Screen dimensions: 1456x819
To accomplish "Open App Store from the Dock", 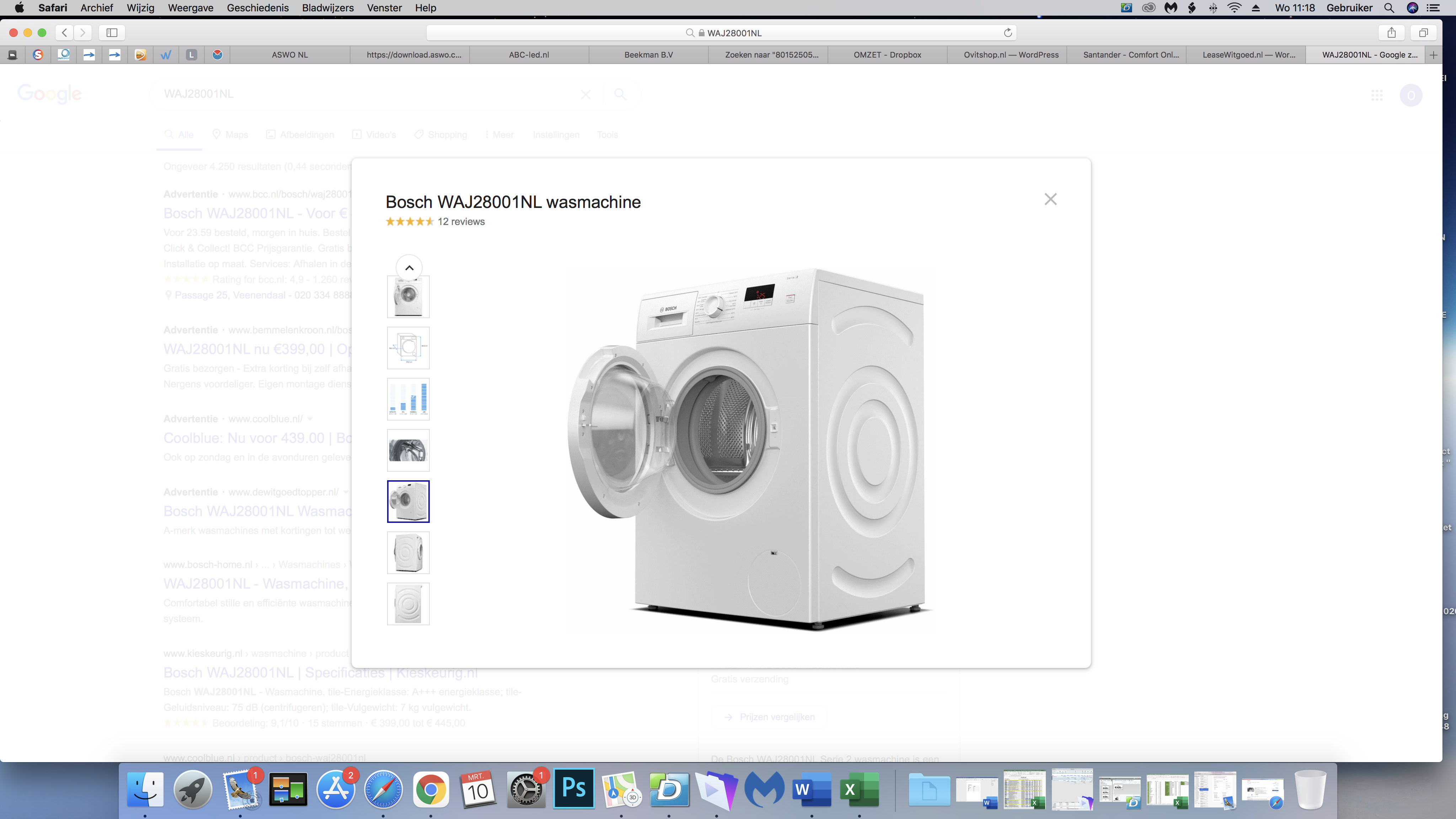I will click(335, 789).
